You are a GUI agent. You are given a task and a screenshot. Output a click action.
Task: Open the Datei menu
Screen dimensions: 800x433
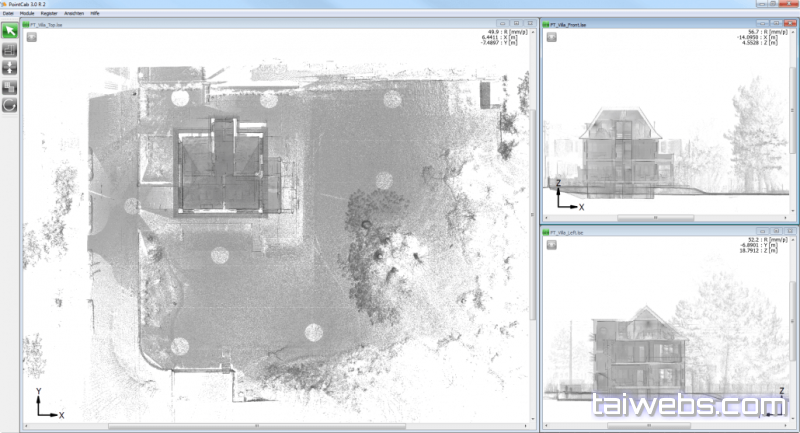[x=8, y=14]
